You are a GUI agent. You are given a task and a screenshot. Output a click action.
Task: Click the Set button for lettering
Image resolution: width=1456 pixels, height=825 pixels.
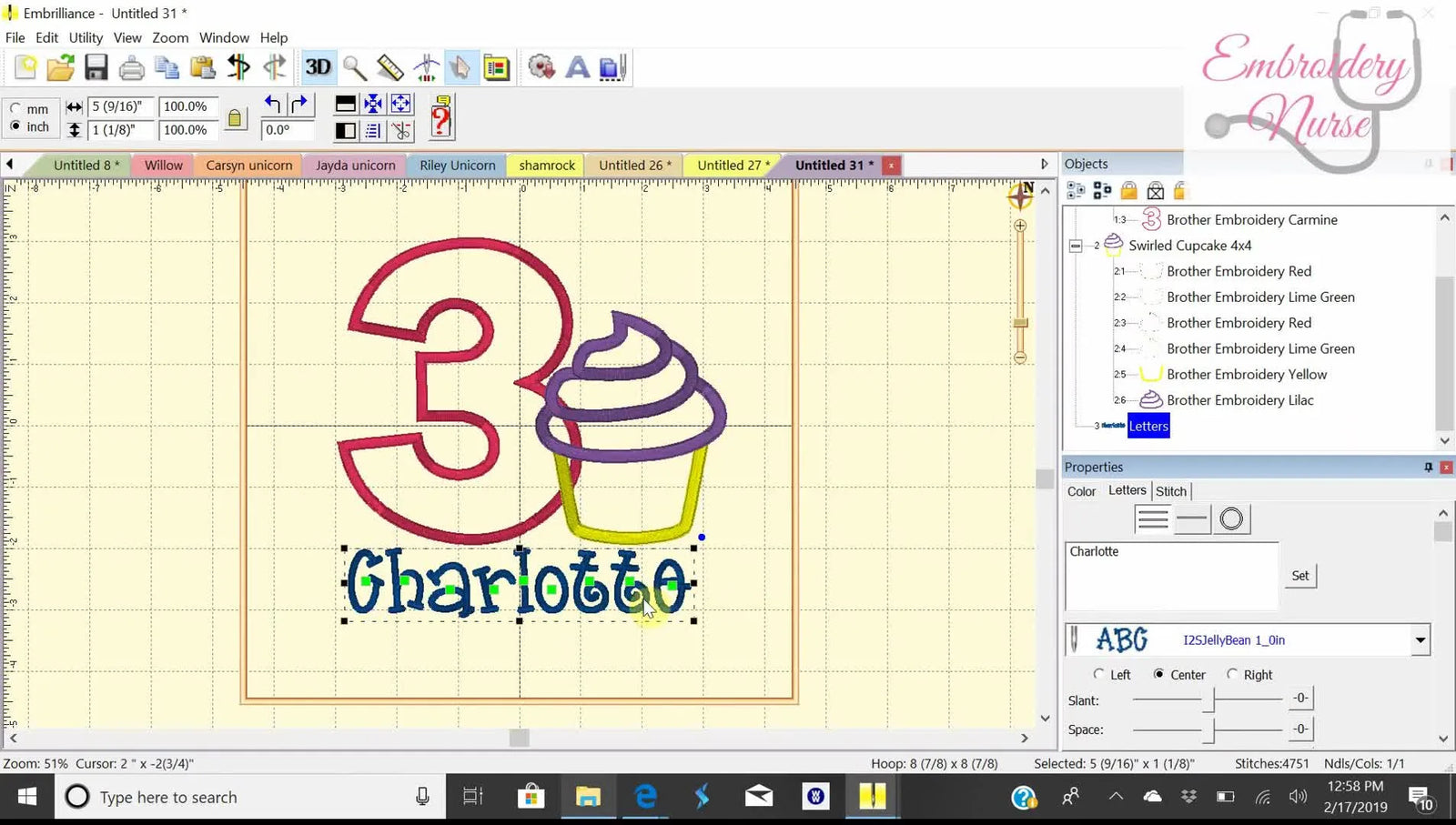pos(1299,575)
